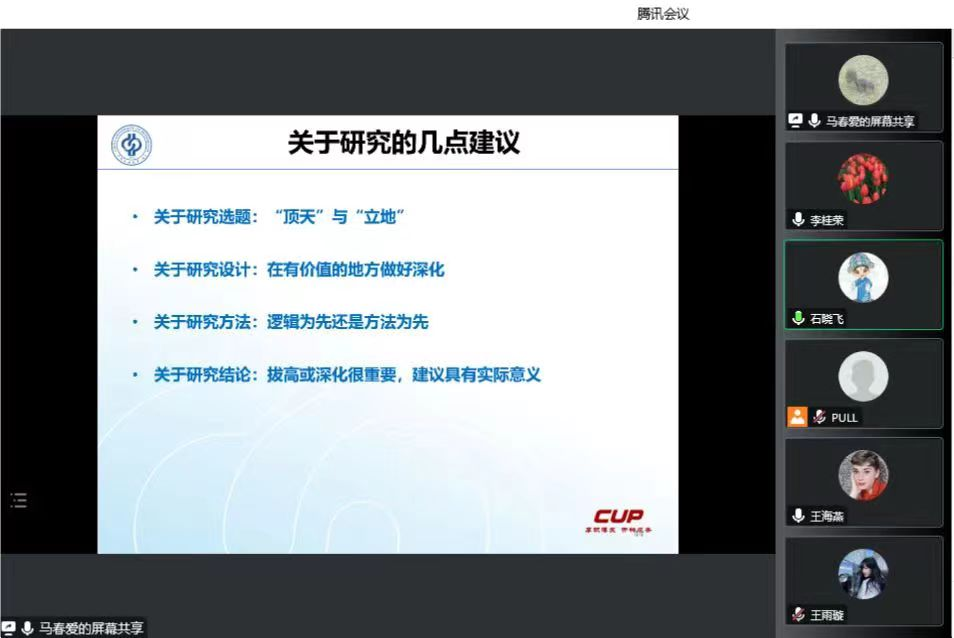Select the top 马春爱 screen share avatar
This screenshot has width=954, height=638.
point(863,80)
